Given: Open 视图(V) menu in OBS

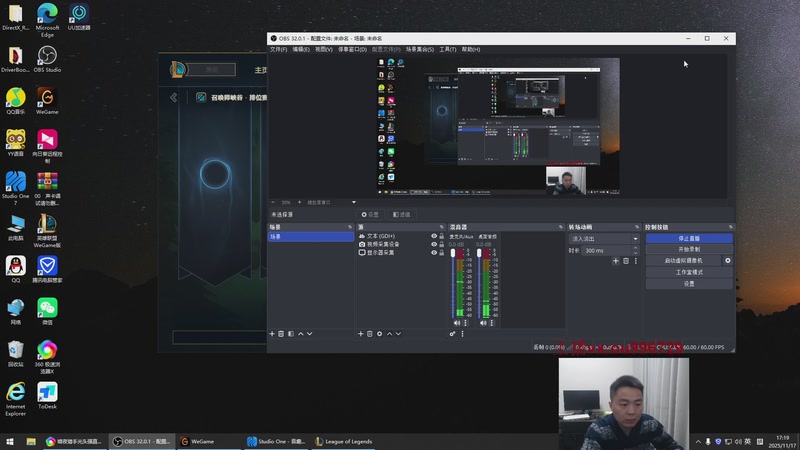Looking at the screenshot, I should pyautogui.click(x=323, y=49).
